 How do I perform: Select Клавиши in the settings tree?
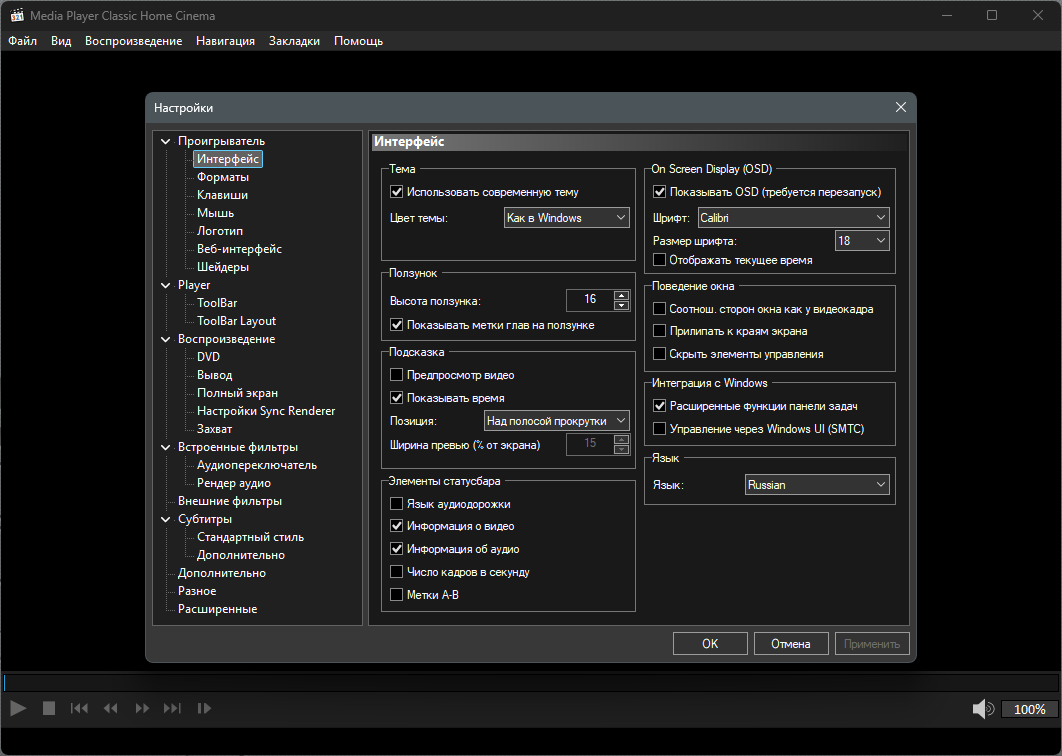[x=222, y=195]
